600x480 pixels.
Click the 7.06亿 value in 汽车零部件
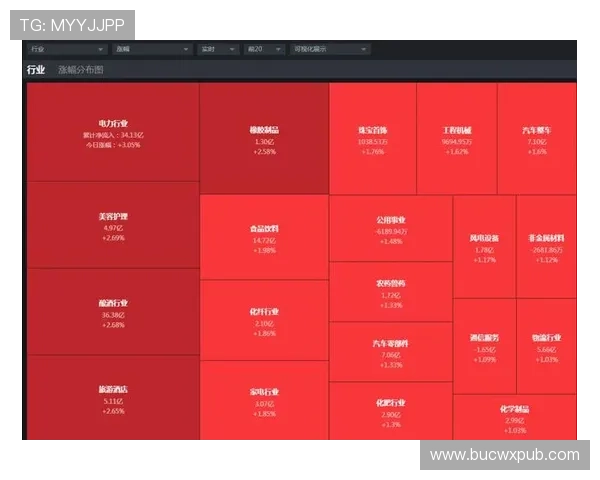[x=391, y=355]
